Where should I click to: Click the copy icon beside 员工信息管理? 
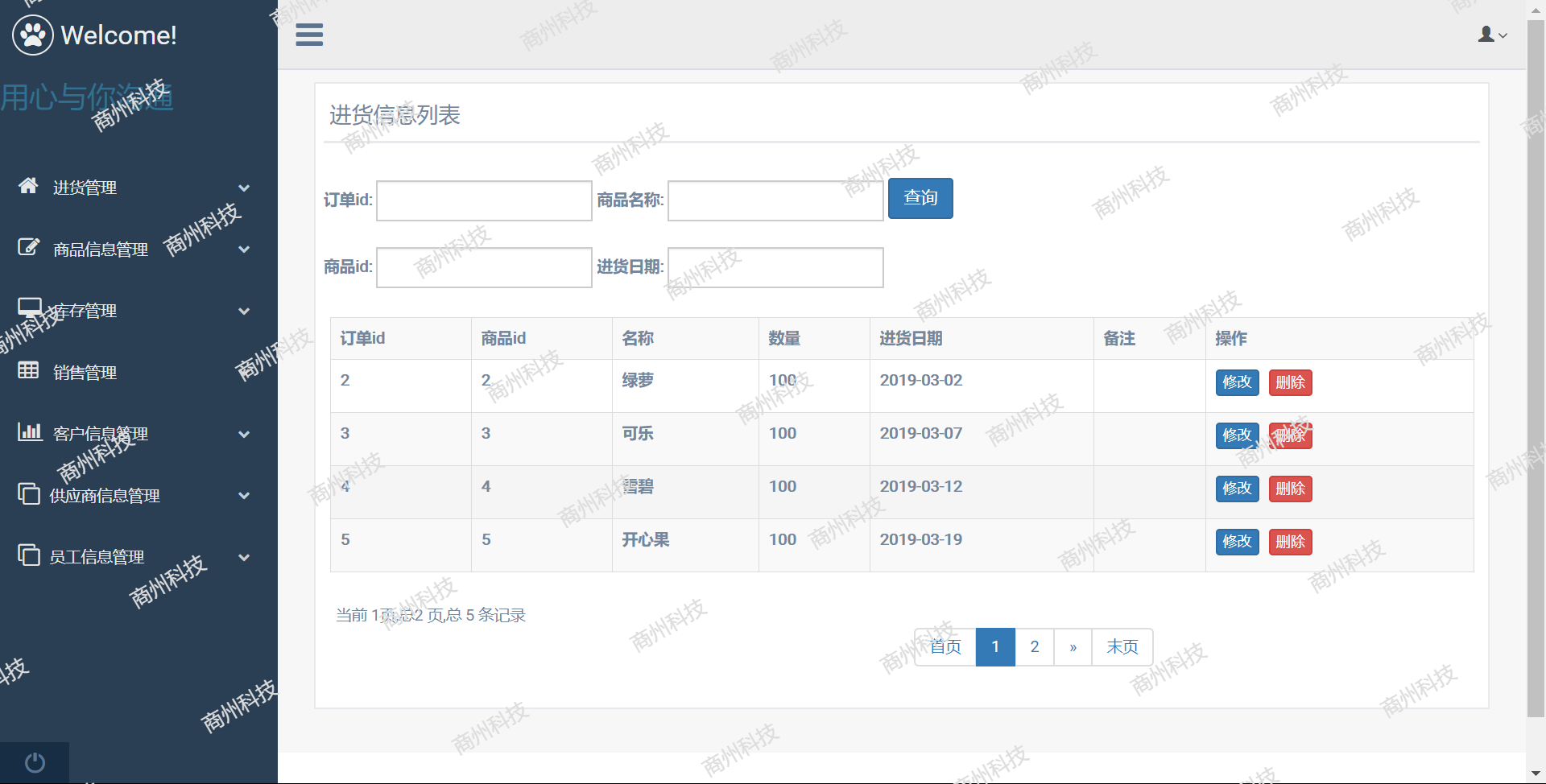(x=29, y=555)
